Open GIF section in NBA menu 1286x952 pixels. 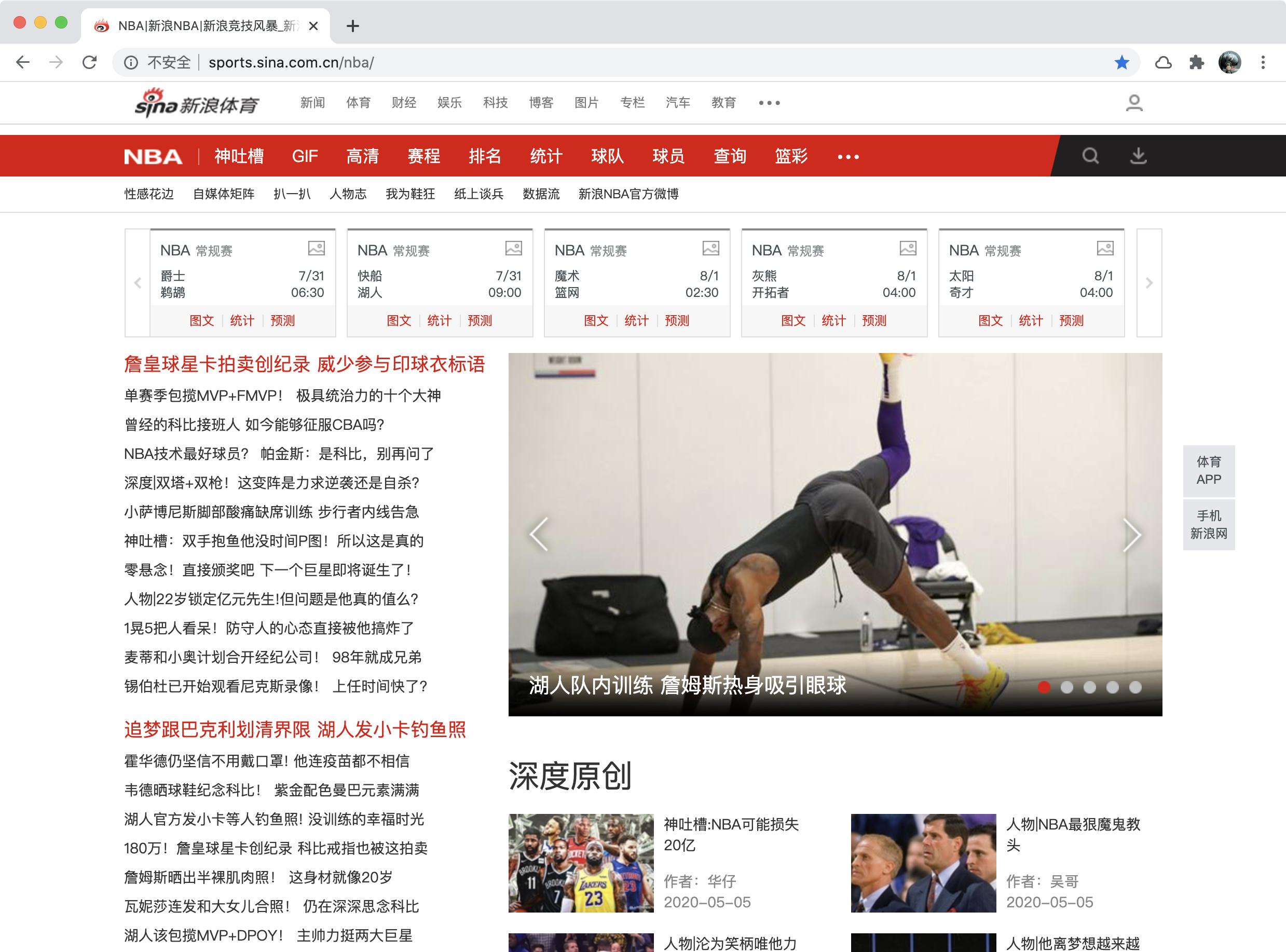305,156
